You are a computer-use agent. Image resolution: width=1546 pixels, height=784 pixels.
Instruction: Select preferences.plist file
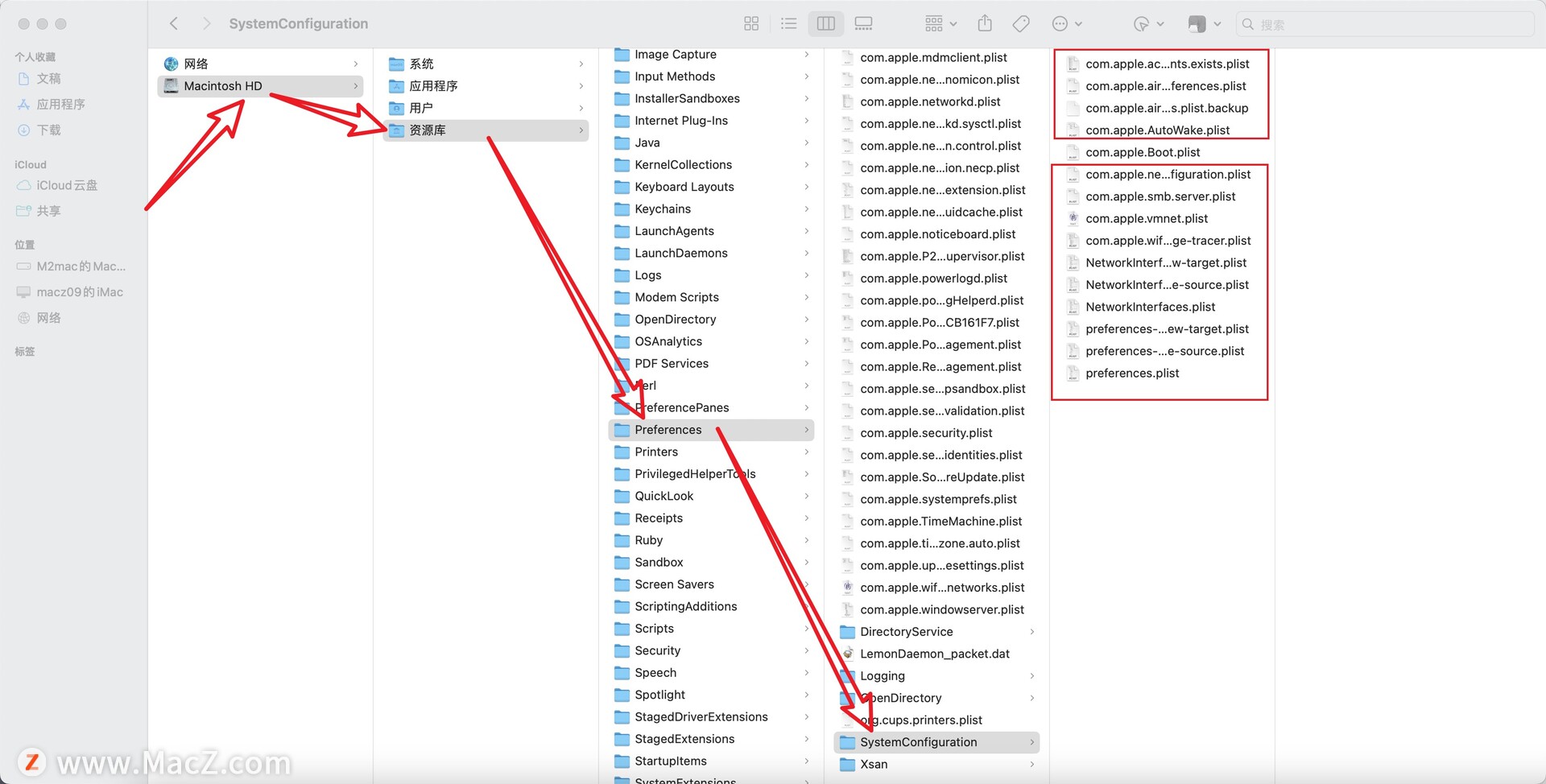[x=1162, y=373]
